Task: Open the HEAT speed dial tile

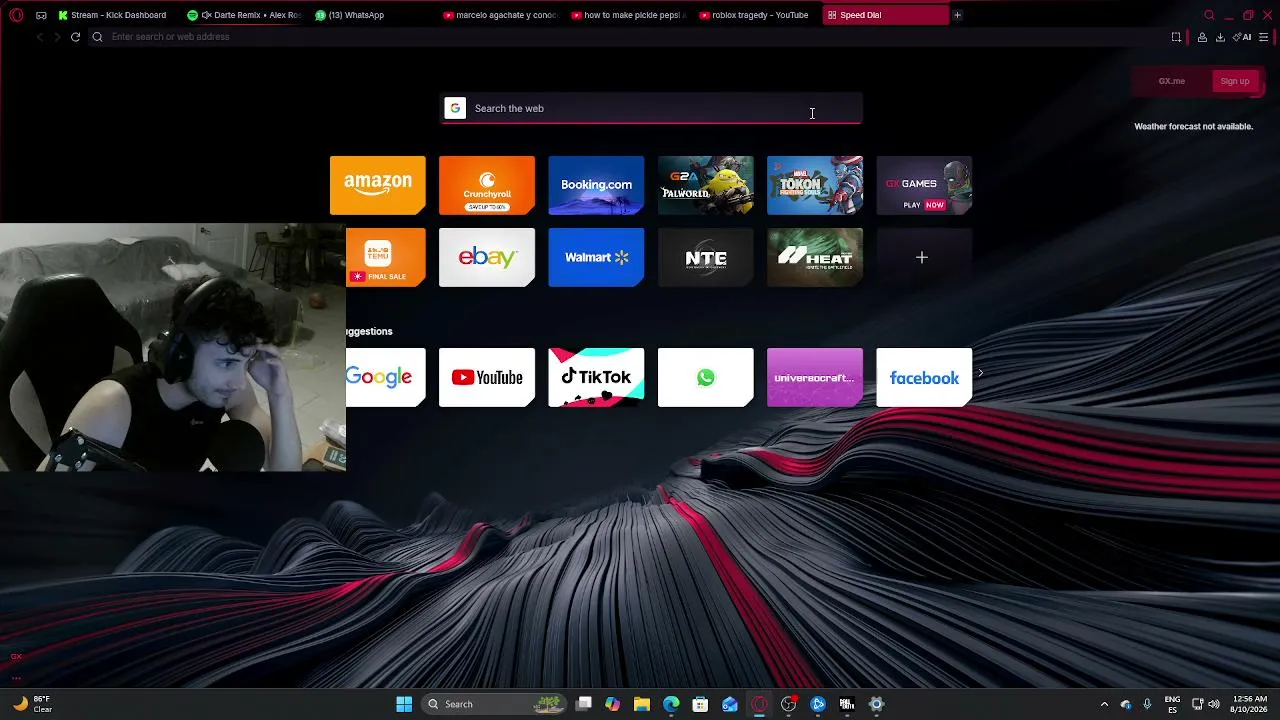Action: (815, 257)
